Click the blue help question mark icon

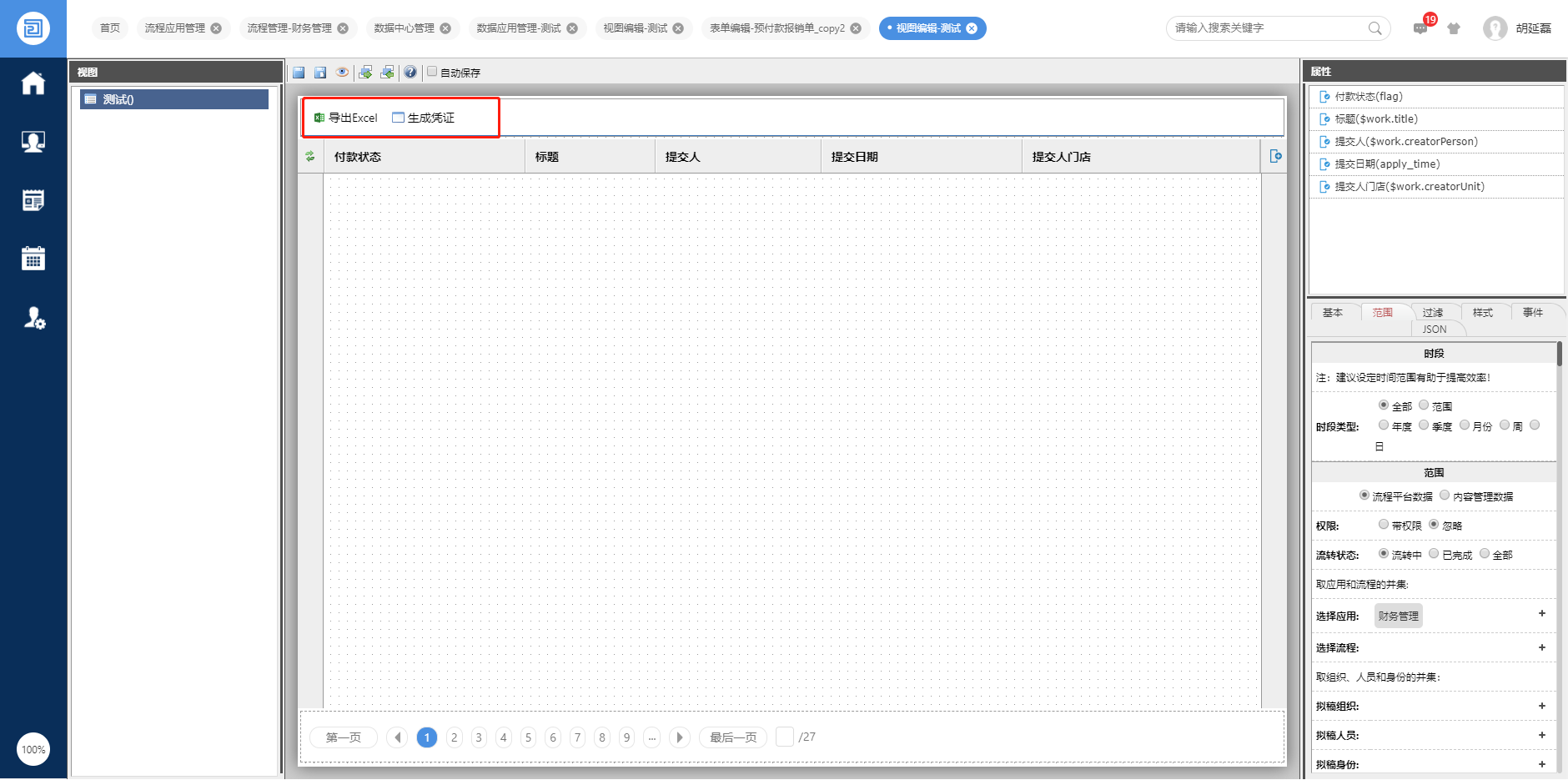click(410, 73)
